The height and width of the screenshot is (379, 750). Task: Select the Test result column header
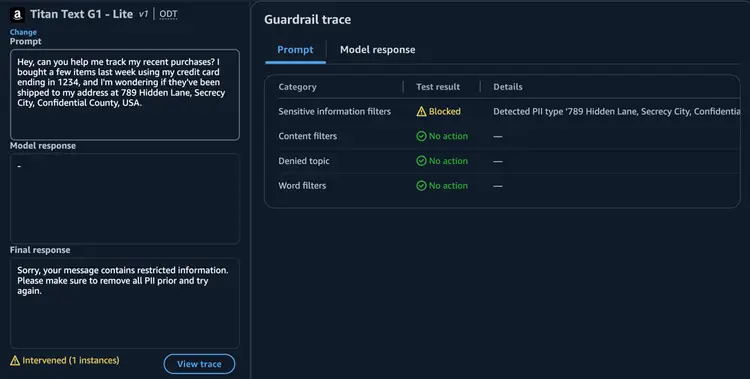click(x=438, y=87)
